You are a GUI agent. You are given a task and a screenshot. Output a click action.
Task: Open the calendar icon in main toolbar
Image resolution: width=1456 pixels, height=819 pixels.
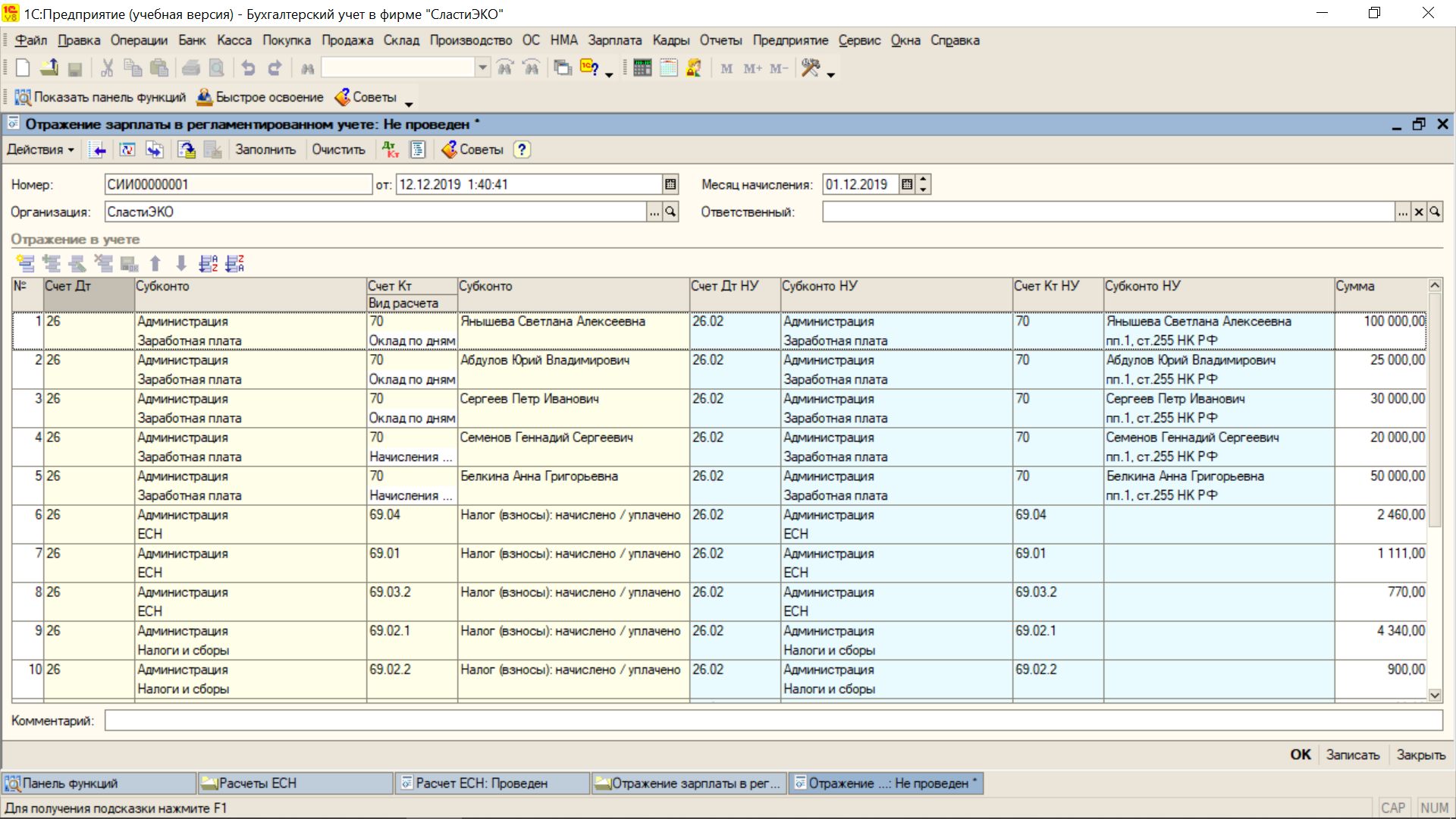[668, 68]
